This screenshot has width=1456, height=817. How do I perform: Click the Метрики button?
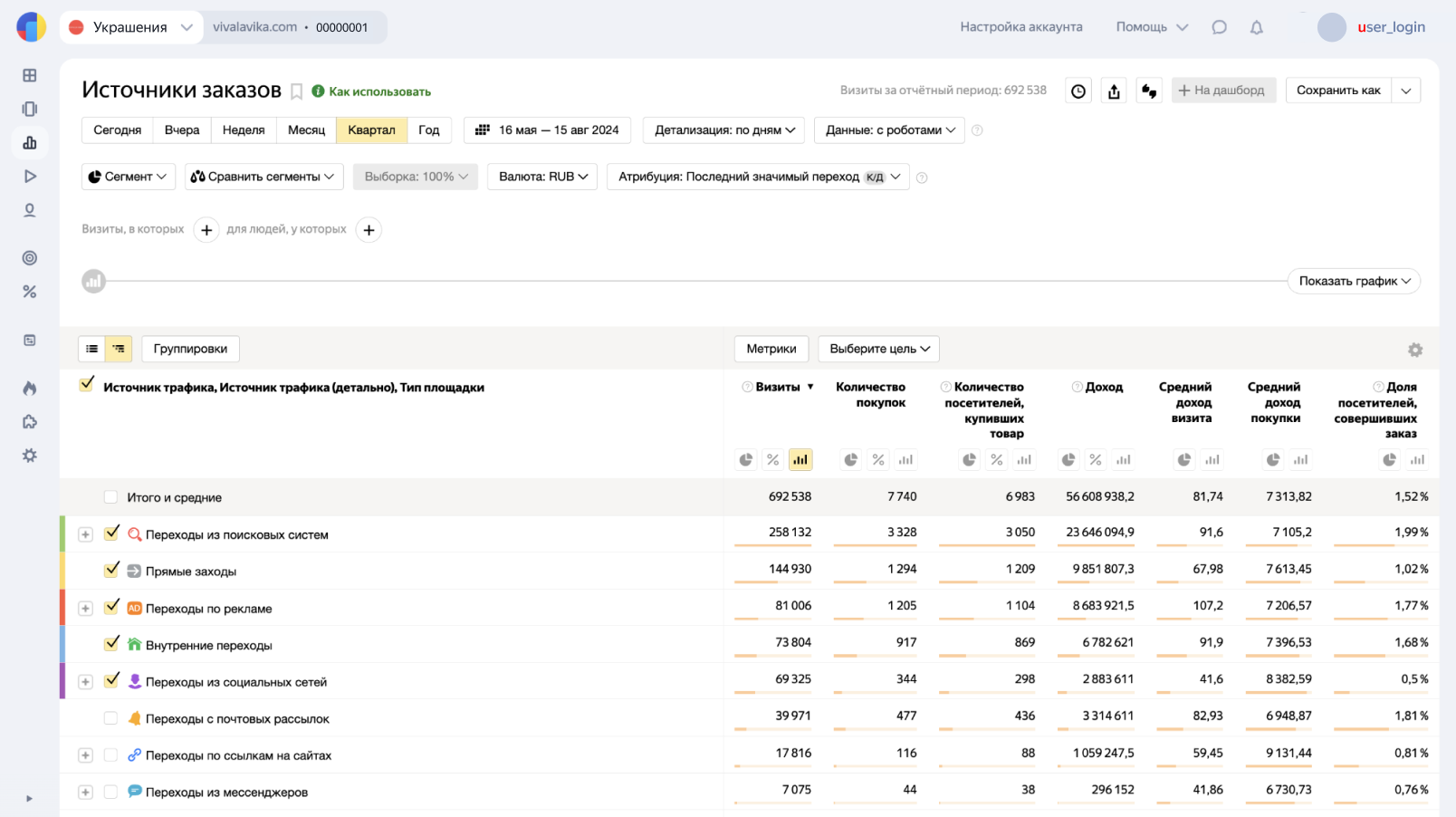[x=771, y=349]
